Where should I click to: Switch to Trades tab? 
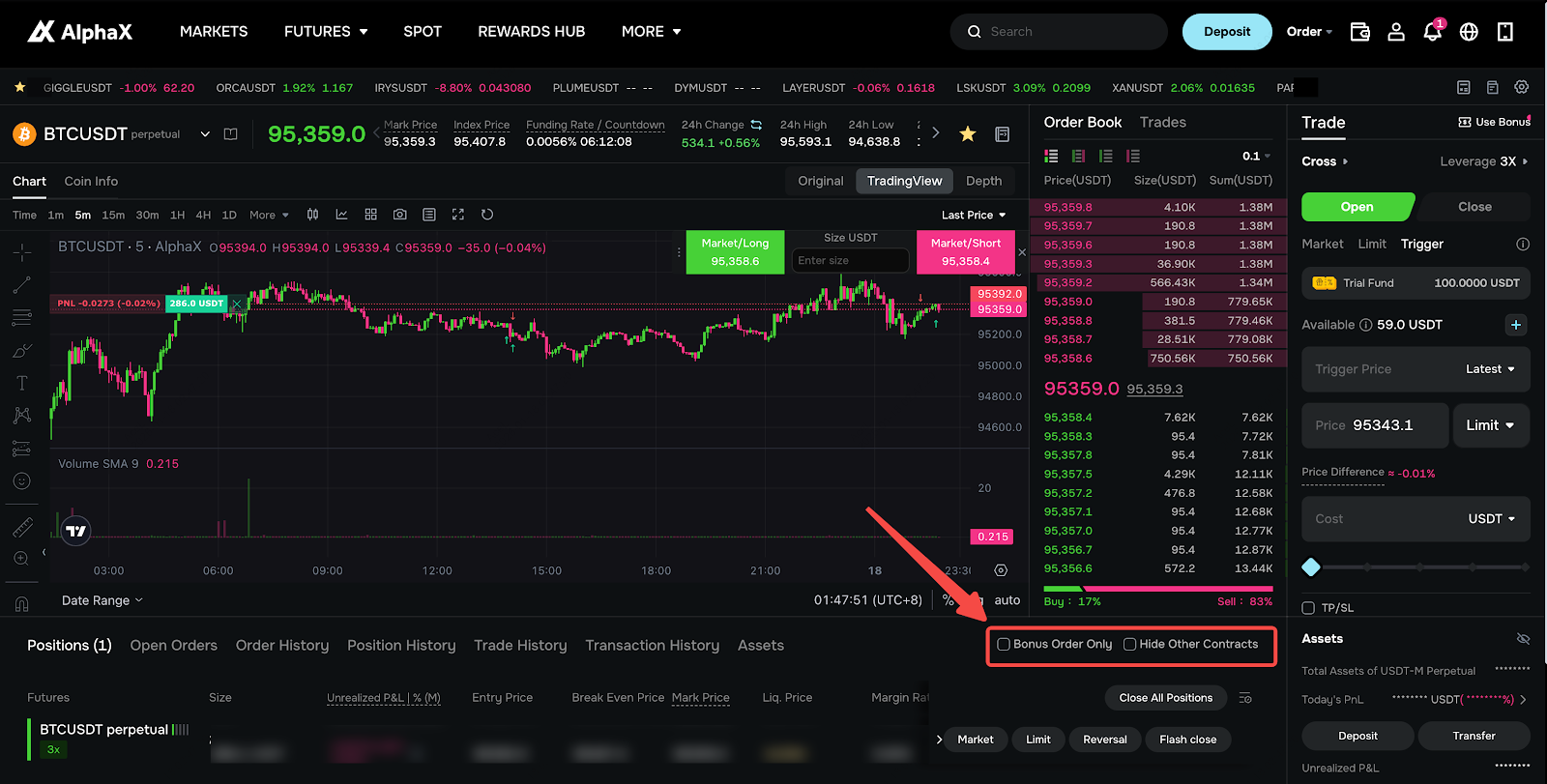[1162, 123]
